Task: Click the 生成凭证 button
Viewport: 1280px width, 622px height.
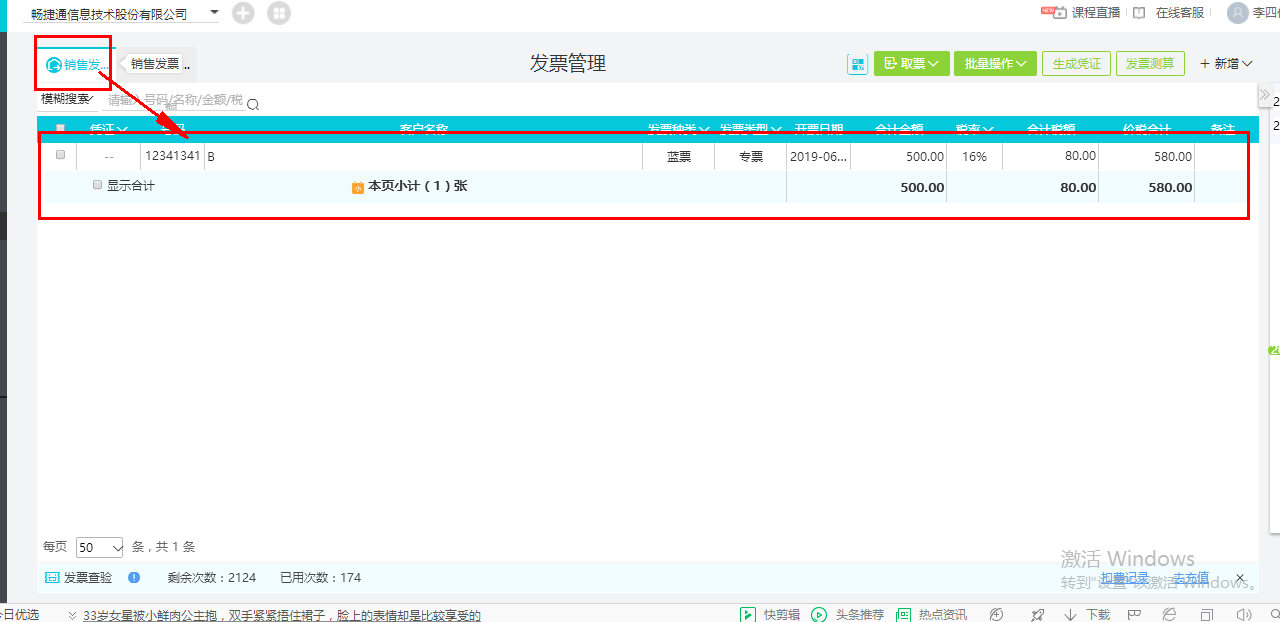Action: pos(1077,64)
